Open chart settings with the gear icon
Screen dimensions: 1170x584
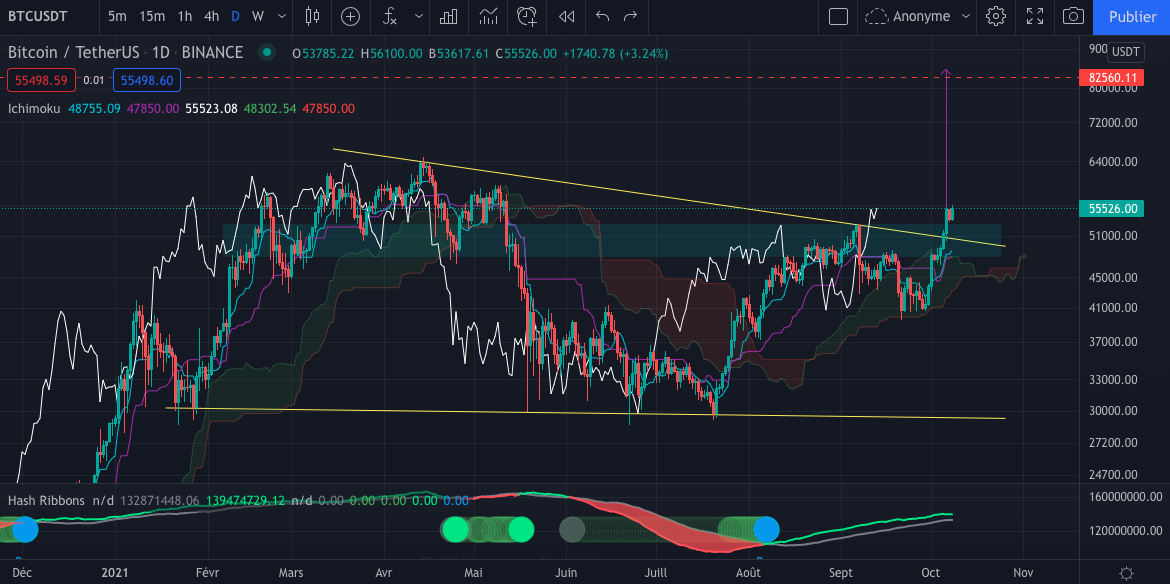coord(996,17)
